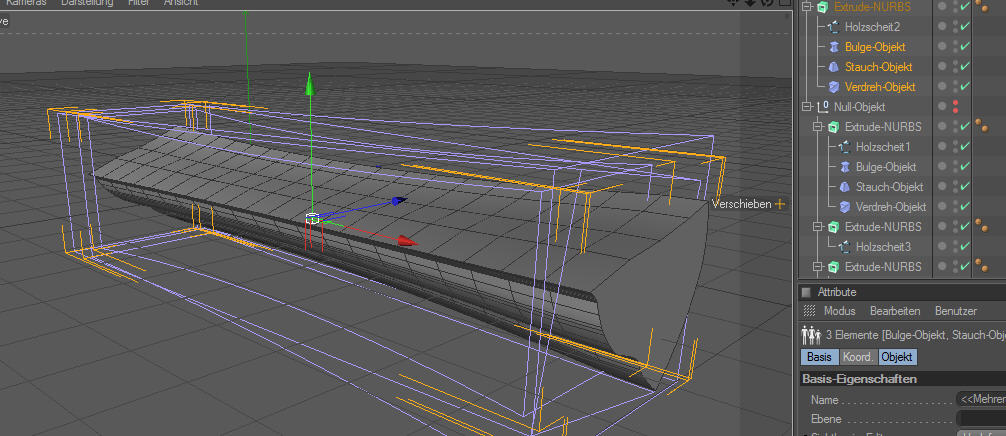The width and height of the screenshot is (1006, 436).
Task: Select the Holzscheit2 row label
Action: tap(872, 27)
